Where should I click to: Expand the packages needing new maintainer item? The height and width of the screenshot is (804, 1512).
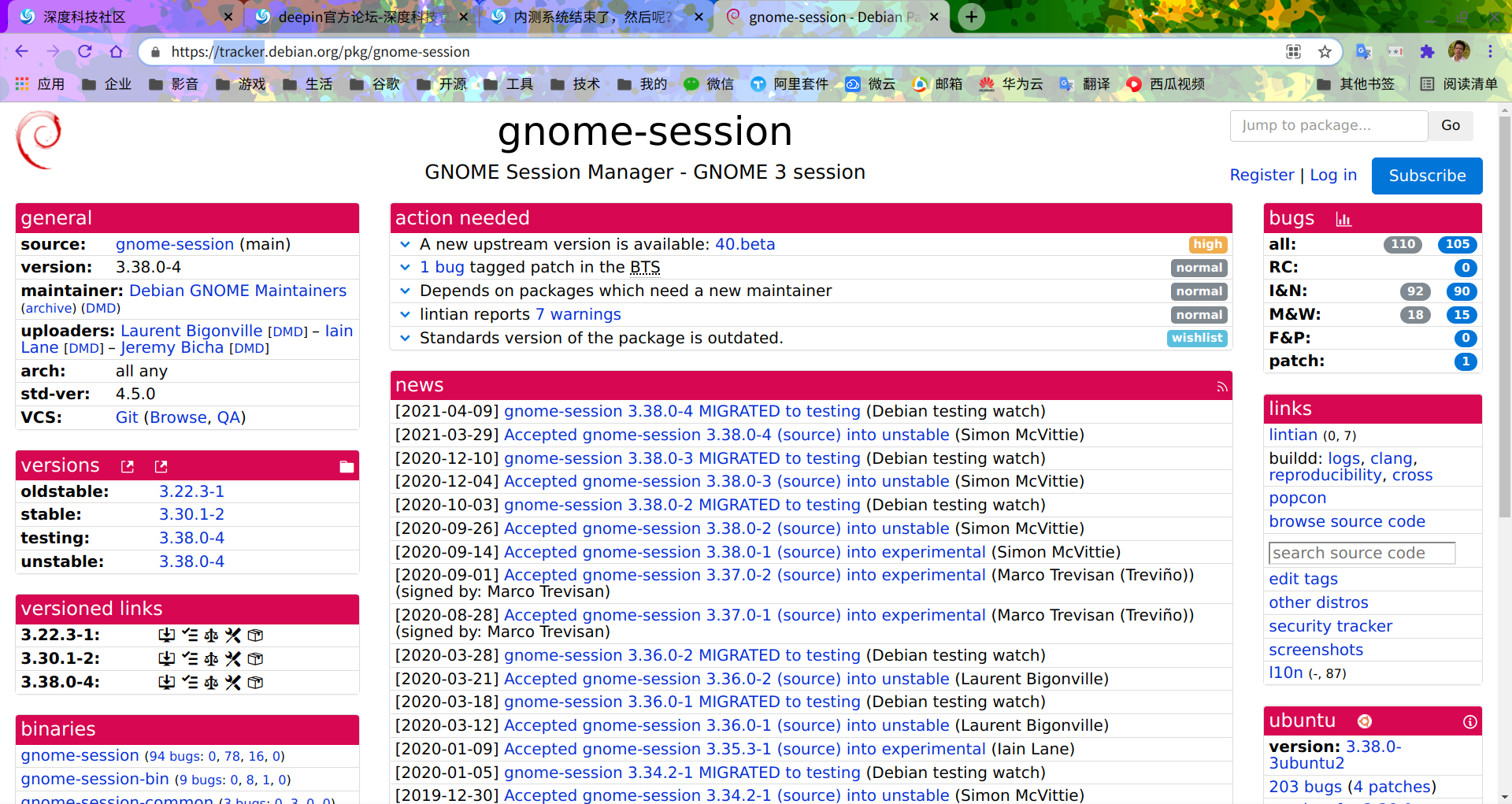pos(405,291)
